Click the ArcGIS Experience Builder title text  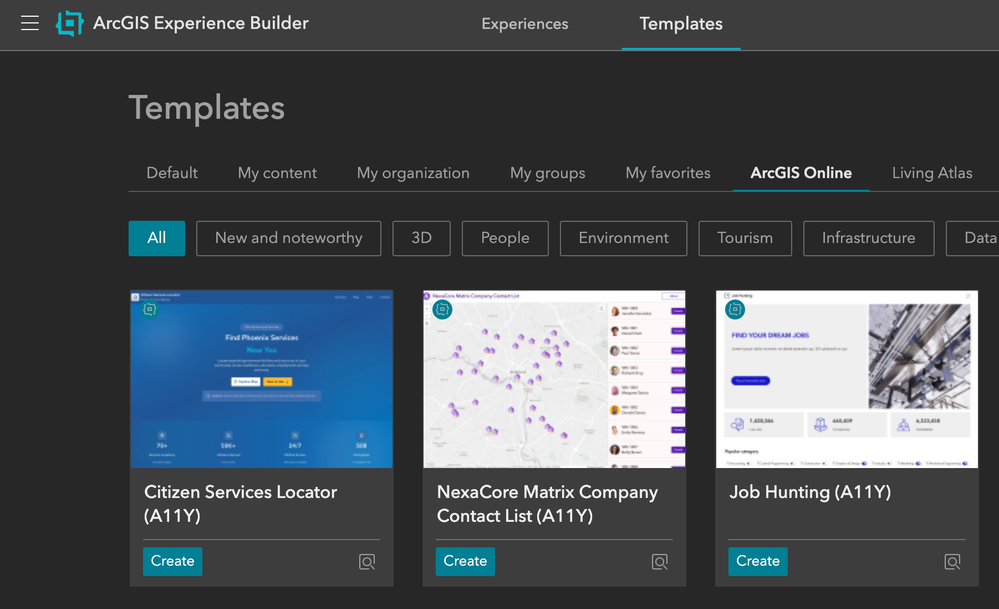pos(201,23)
